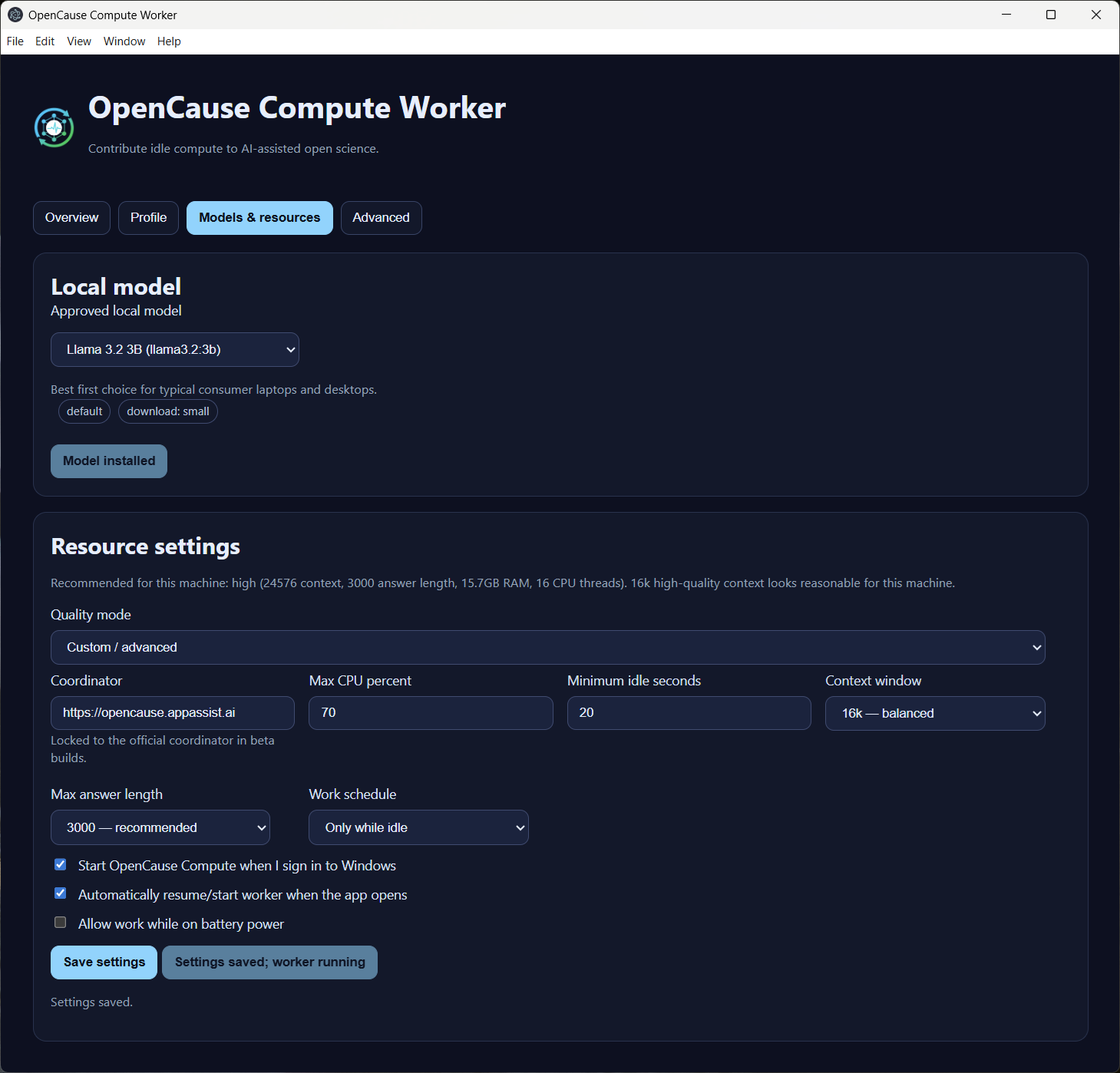Expand the Work schedule dropdown
This screenshot has height=1073, width=1120.
coord(418,827)
